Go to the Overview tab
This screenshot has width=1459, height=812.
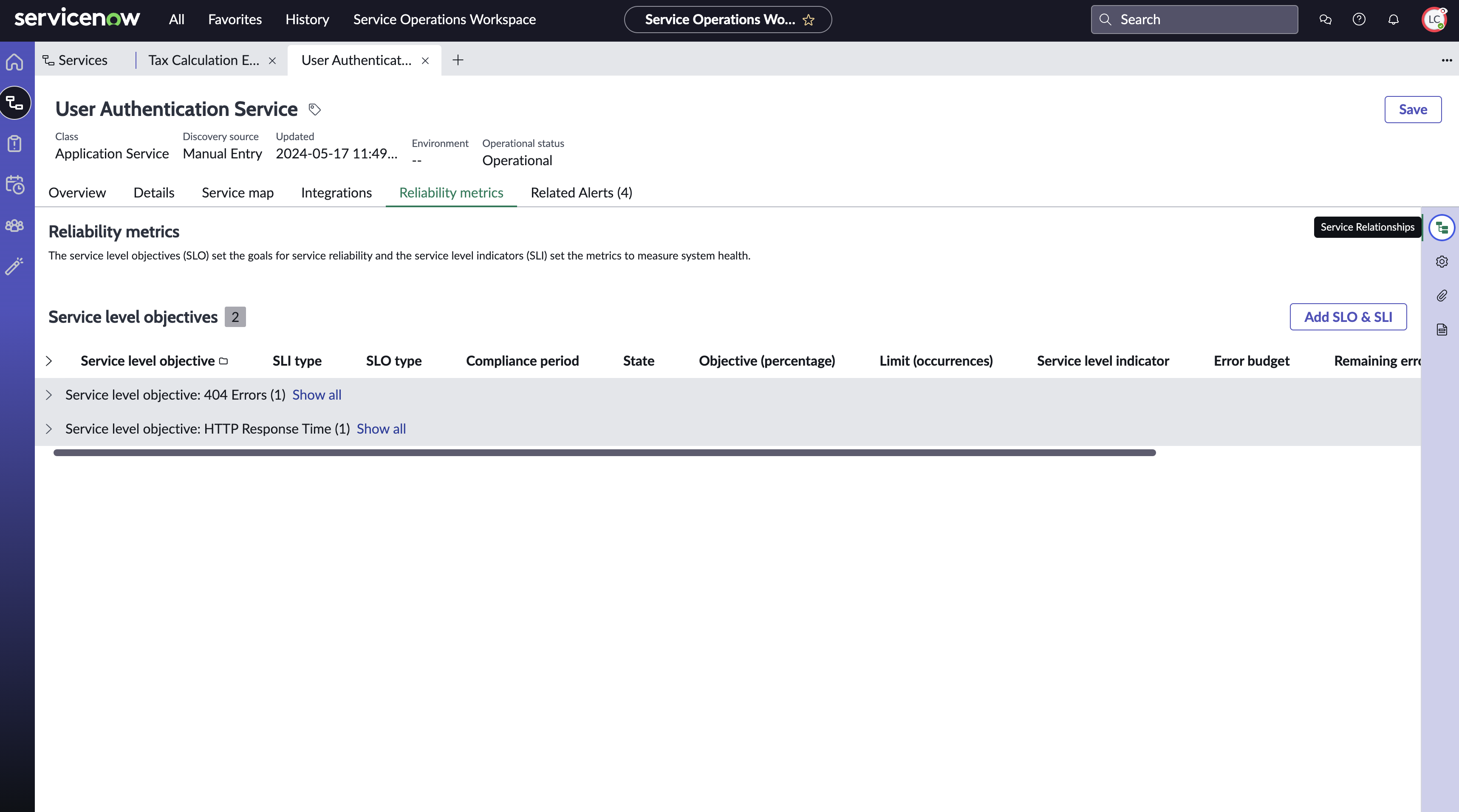[x=77, y=193]
